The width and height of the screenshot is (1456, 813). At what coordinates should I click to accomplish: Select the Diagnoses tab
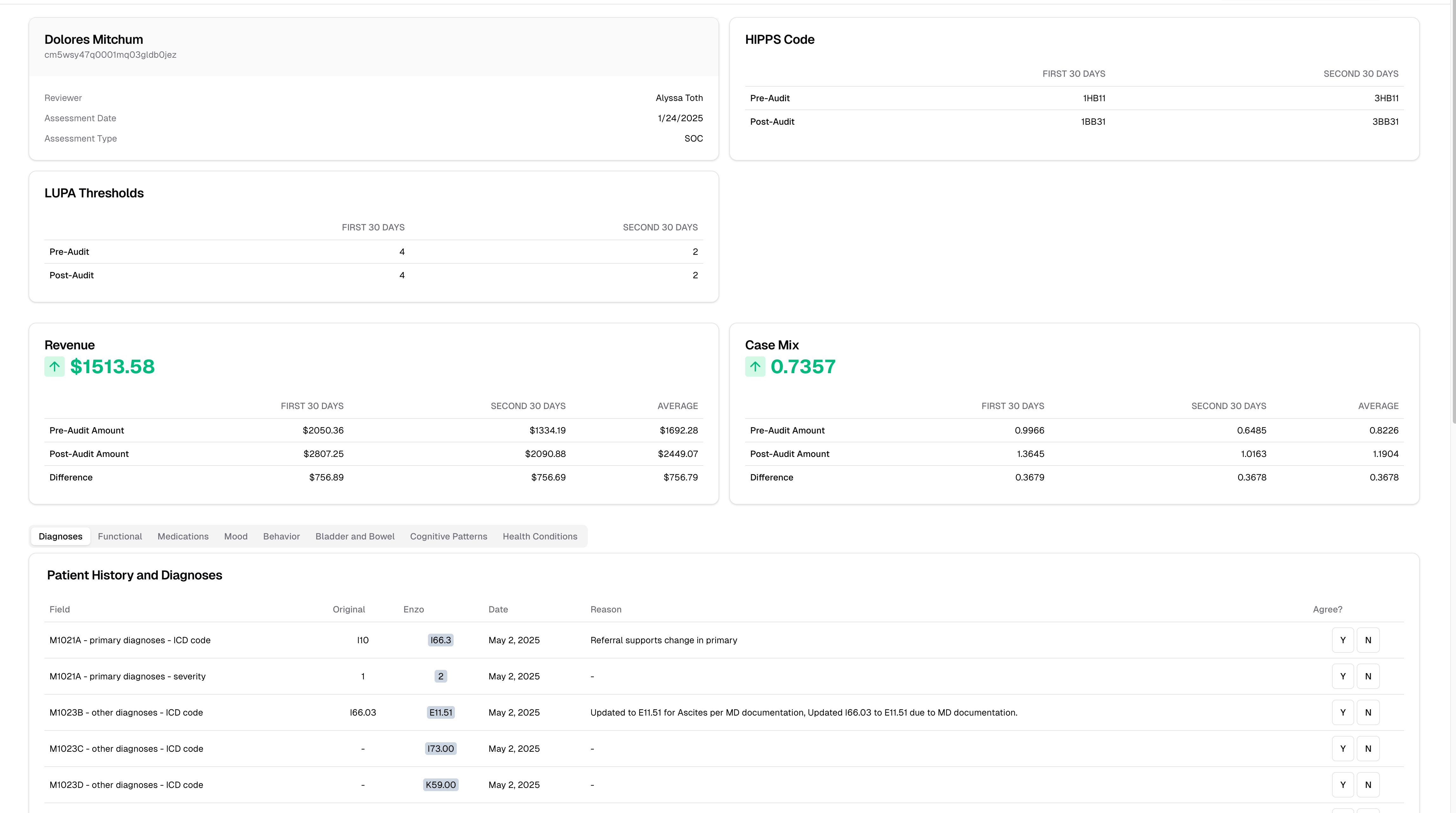pos(61,536)
